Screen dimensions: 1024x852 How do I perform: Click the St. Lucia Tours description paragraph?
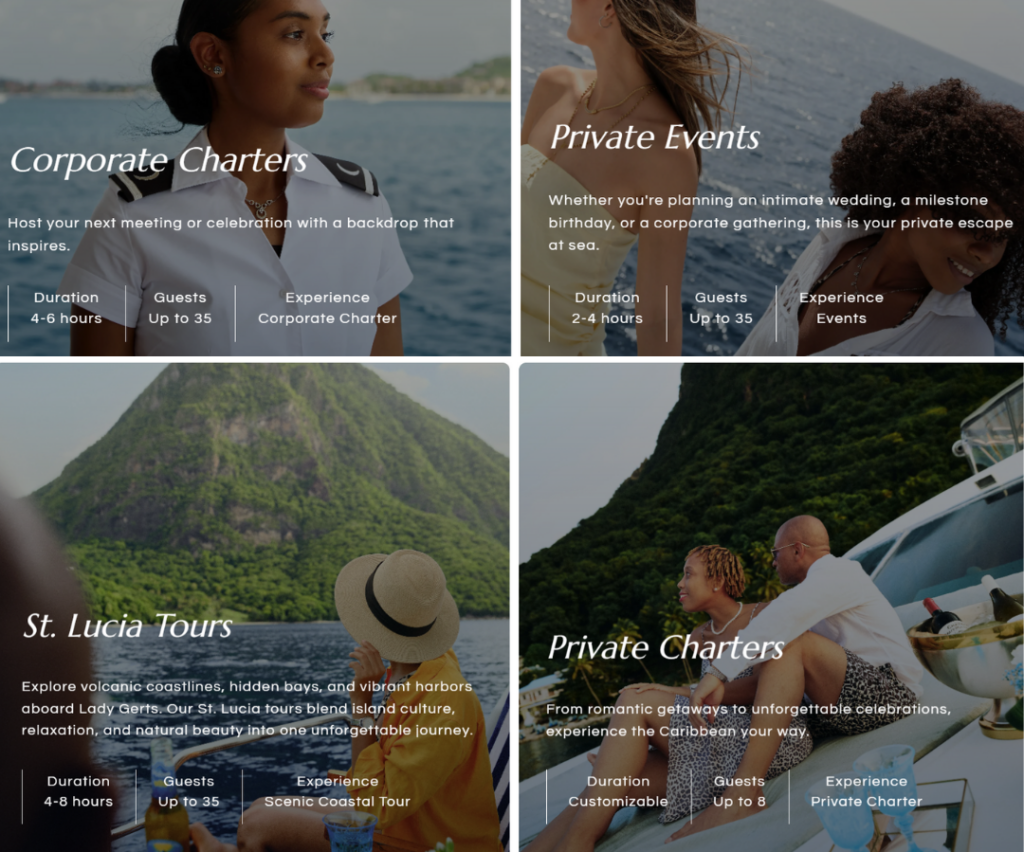pyautogui.click(x=247, y=708)
